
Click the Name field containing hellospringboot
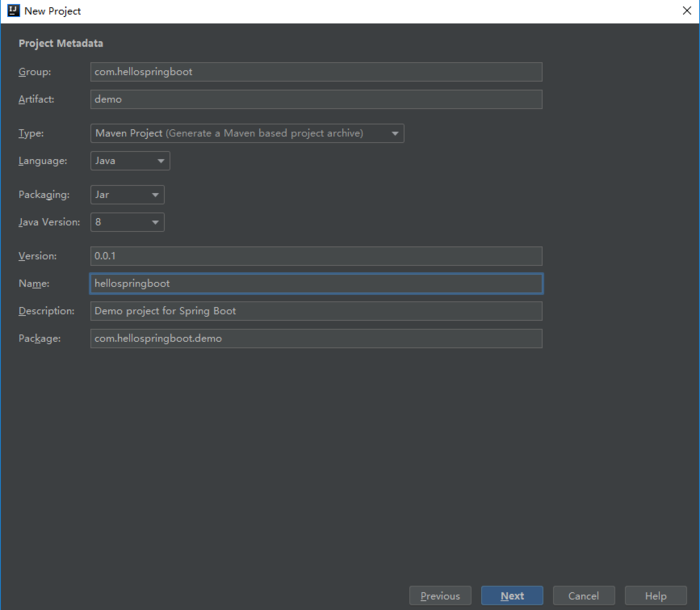tap(316, 283)
